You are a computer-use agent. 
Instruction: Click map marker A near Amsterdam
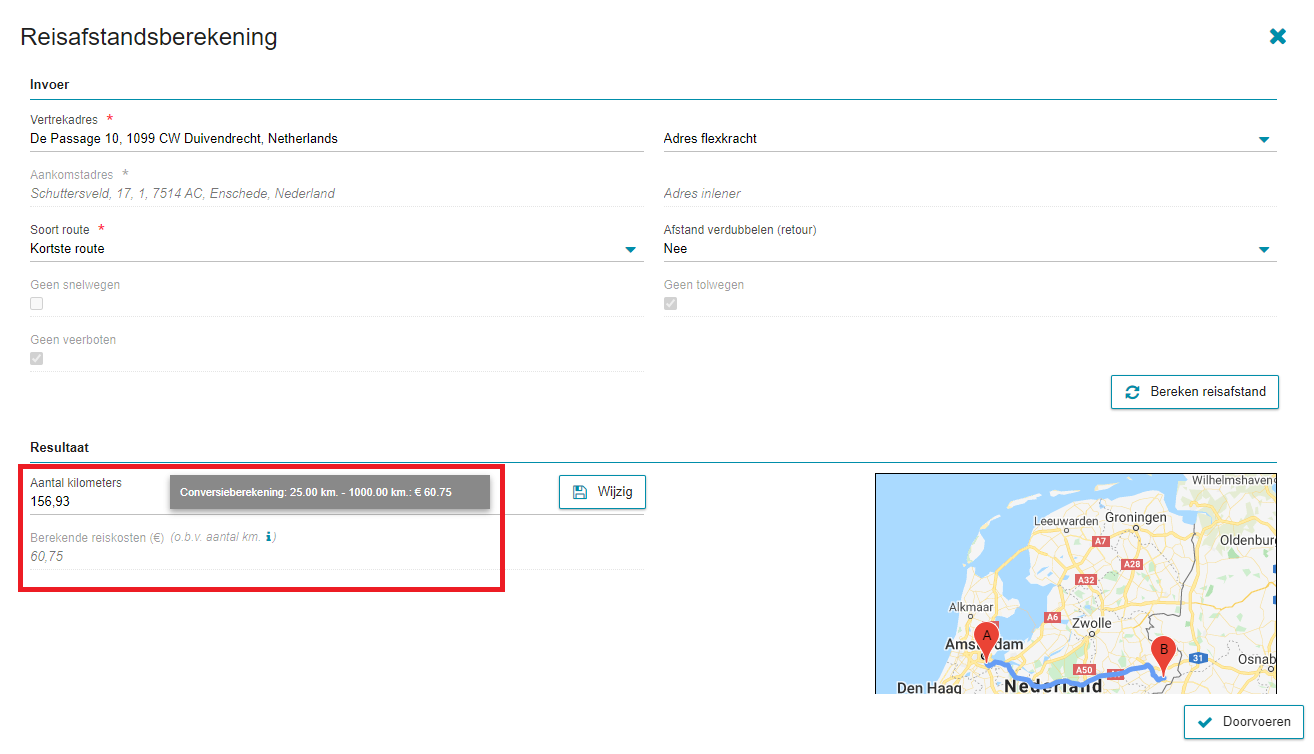pyautogui.click(x=986, y=641)
